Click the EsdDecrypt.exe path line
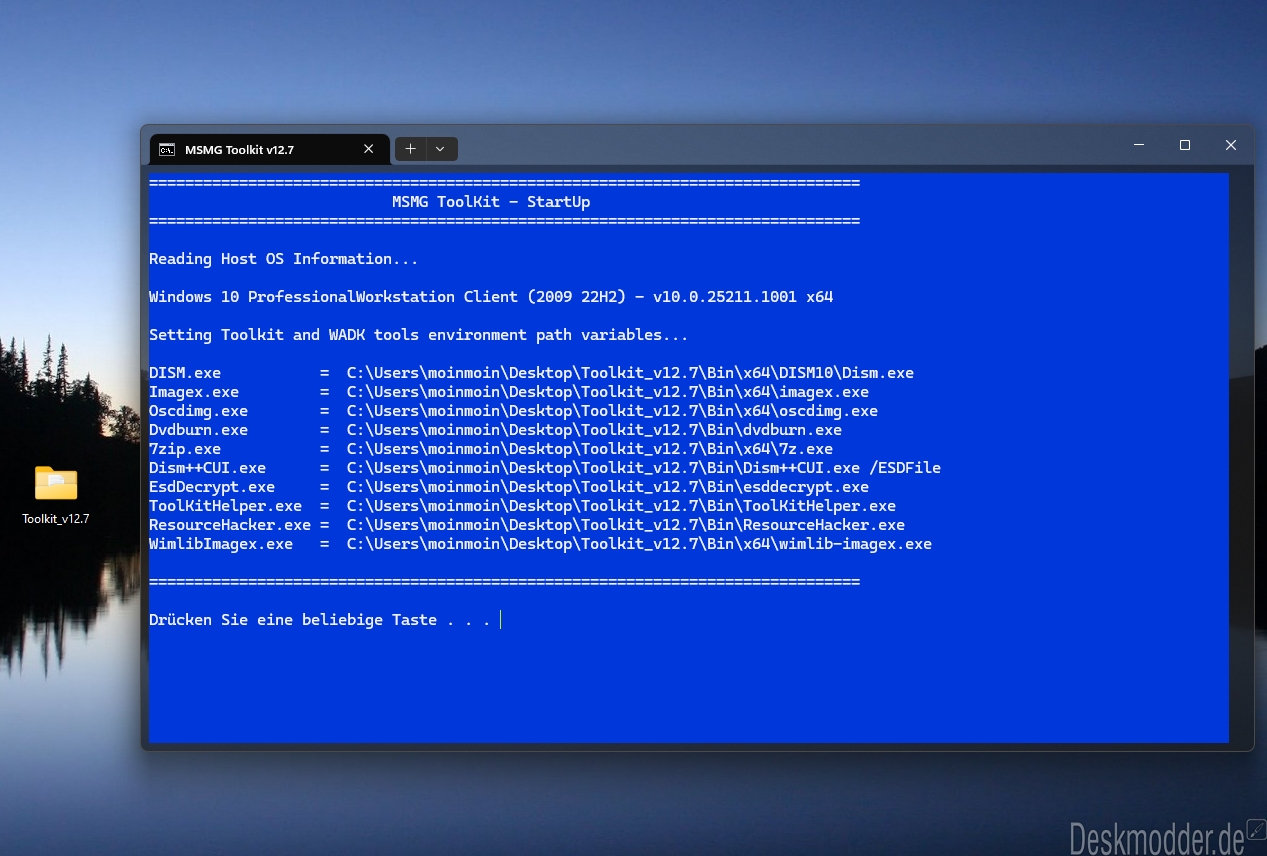The image size is (1267, 856). (x=509, y=487)
